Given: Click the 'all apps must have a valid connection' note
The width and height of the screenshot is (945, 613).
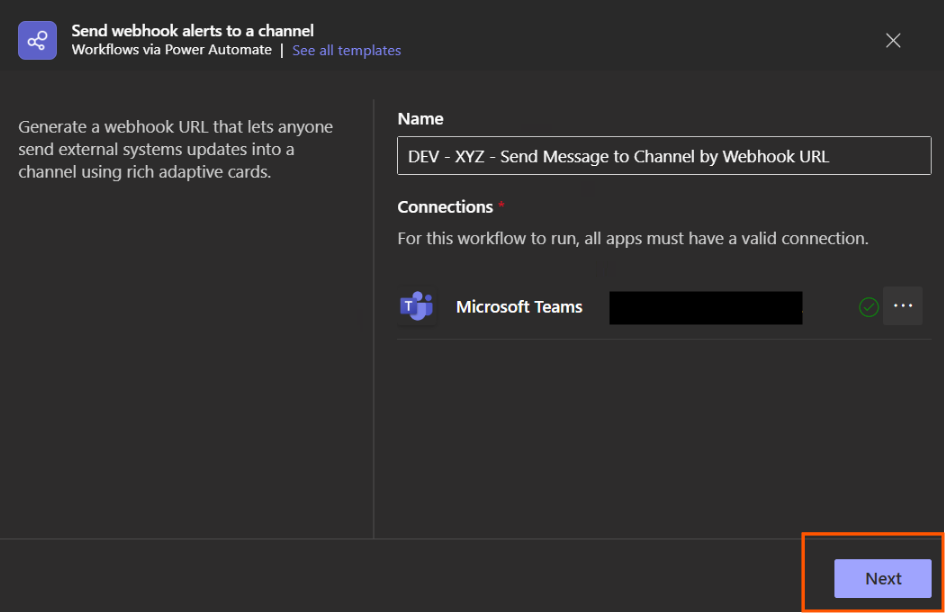Looking at the screenshot, I should [x=633, y=239].
